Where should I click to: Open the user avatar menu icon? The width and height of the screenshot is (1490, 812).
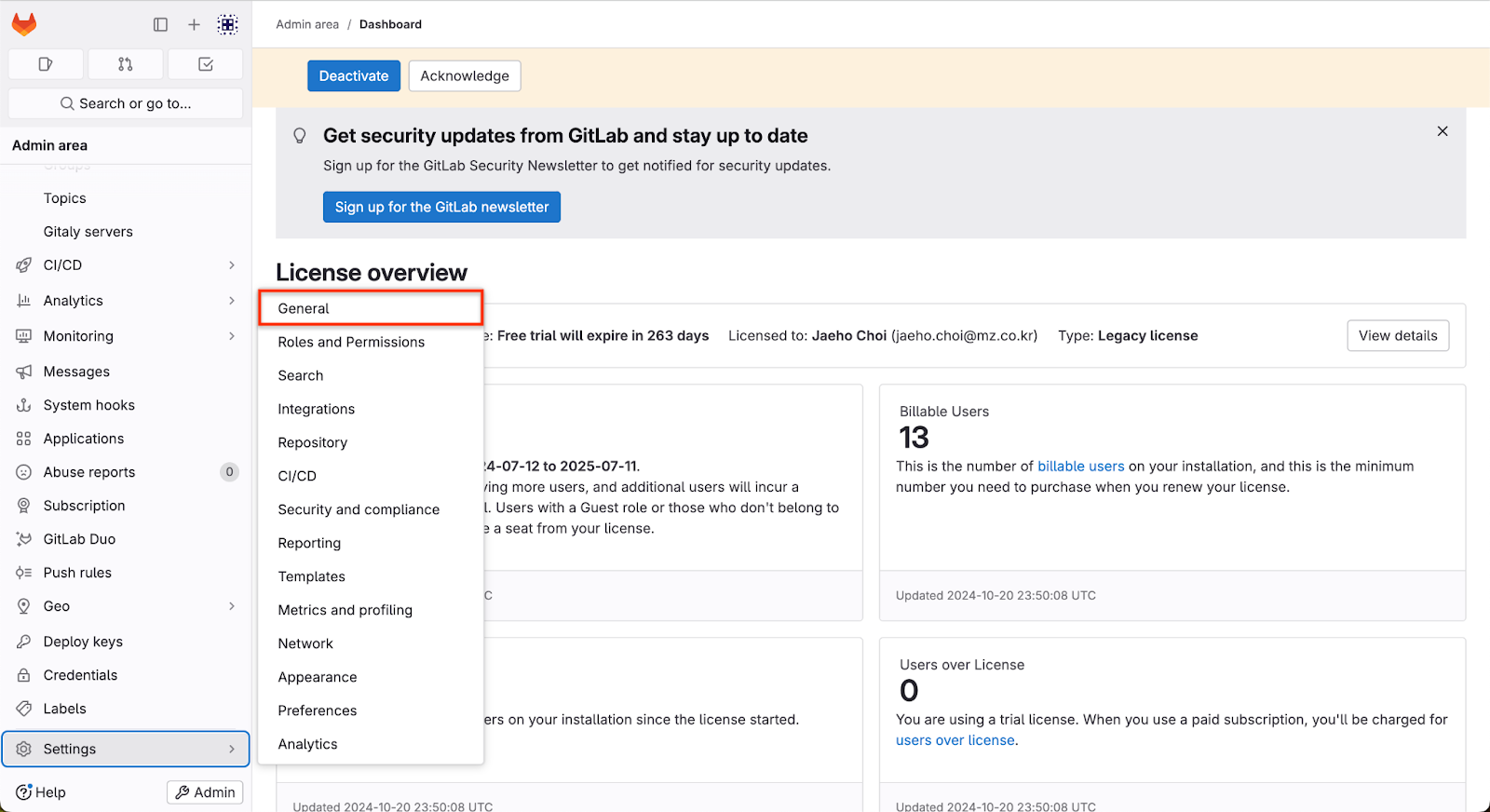(227, 25)
